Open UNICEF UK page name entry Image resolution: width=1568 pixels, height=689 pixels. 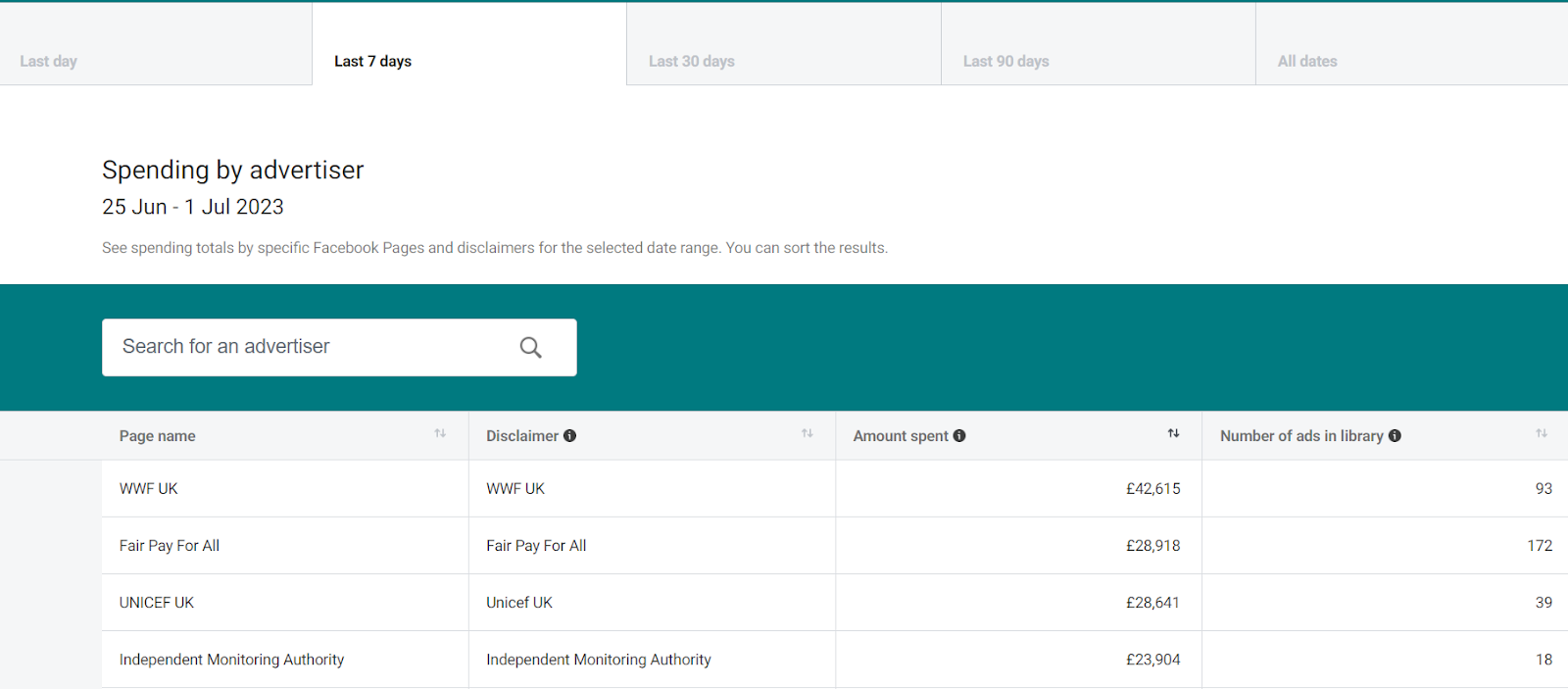(x=157, y=602)
